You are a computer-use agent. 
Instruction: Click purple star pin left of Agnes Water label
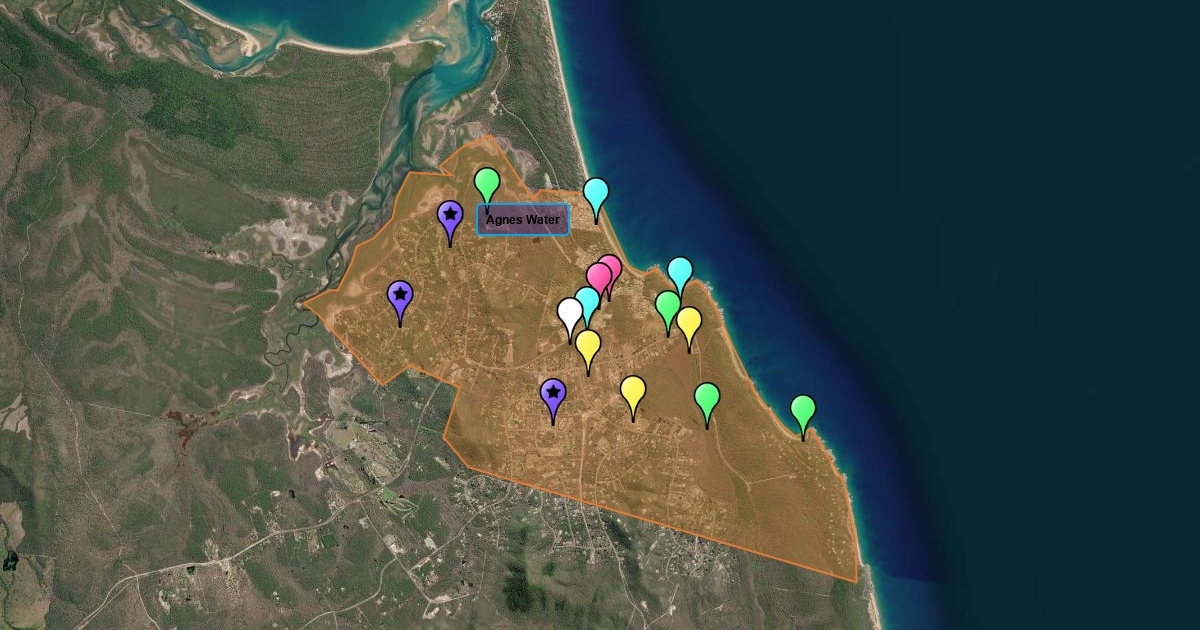450,216
